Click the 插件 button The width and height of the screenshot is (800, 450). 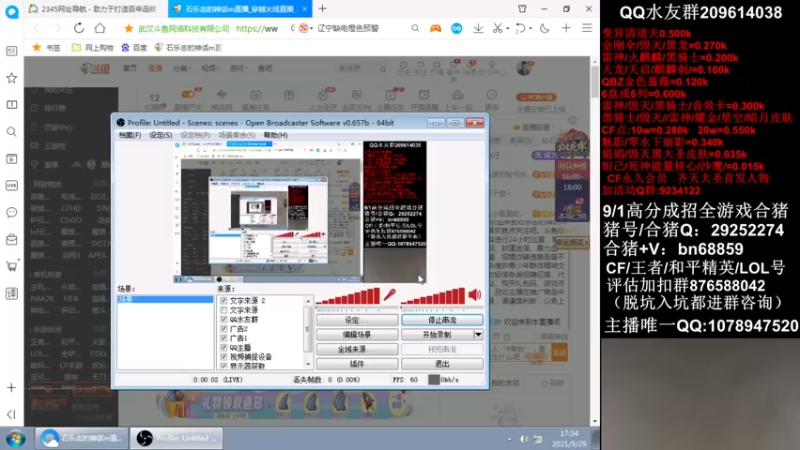click(357, 364)
